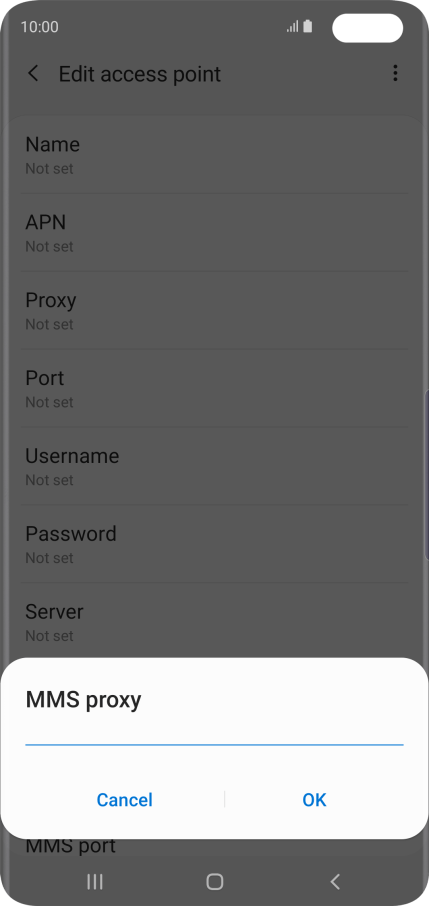Open the Username setting
This screenshot has height=906, width=429.
(x=214, y=467)
